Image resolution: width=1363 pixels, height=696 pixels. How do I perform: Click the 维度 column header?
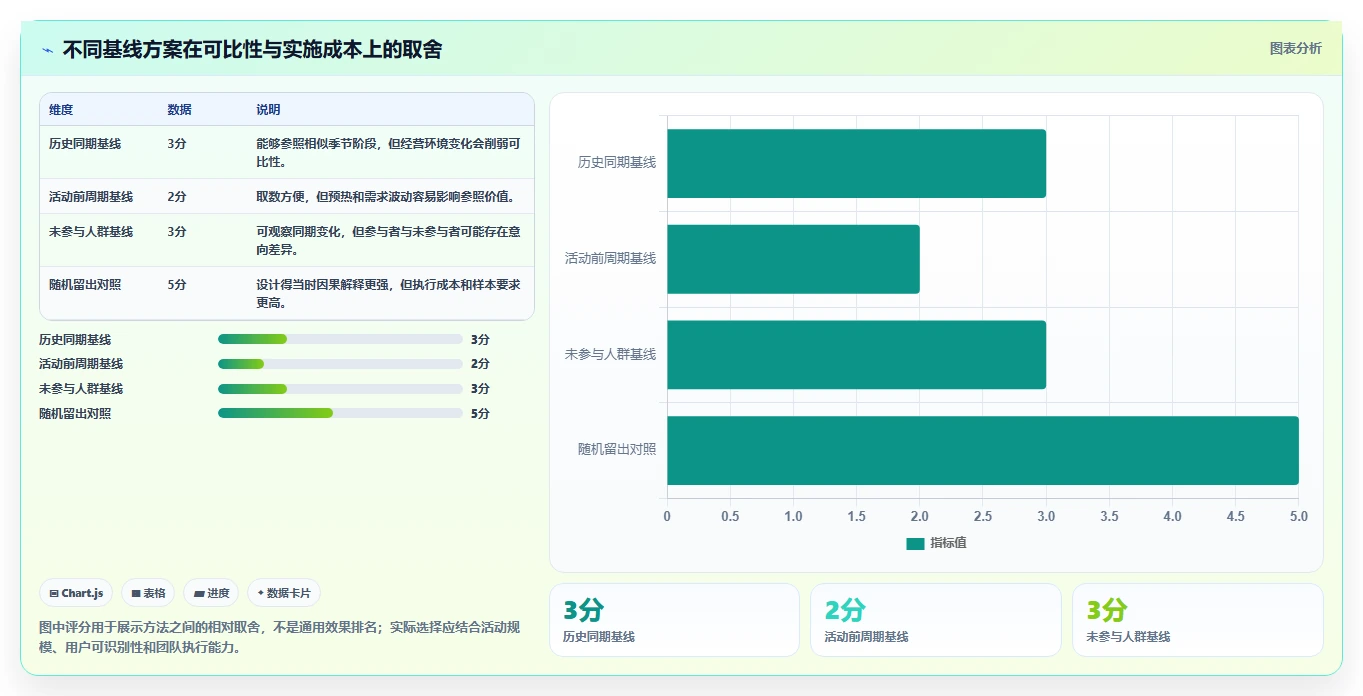tap(61, 110)
